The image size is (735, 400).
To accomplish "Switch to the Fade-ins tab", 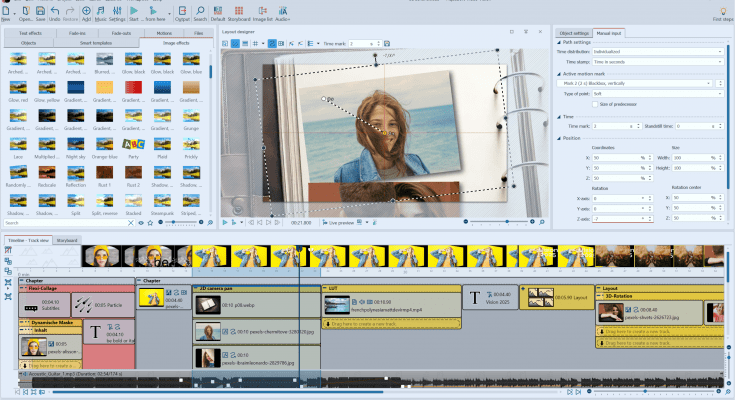I will 77,33.
